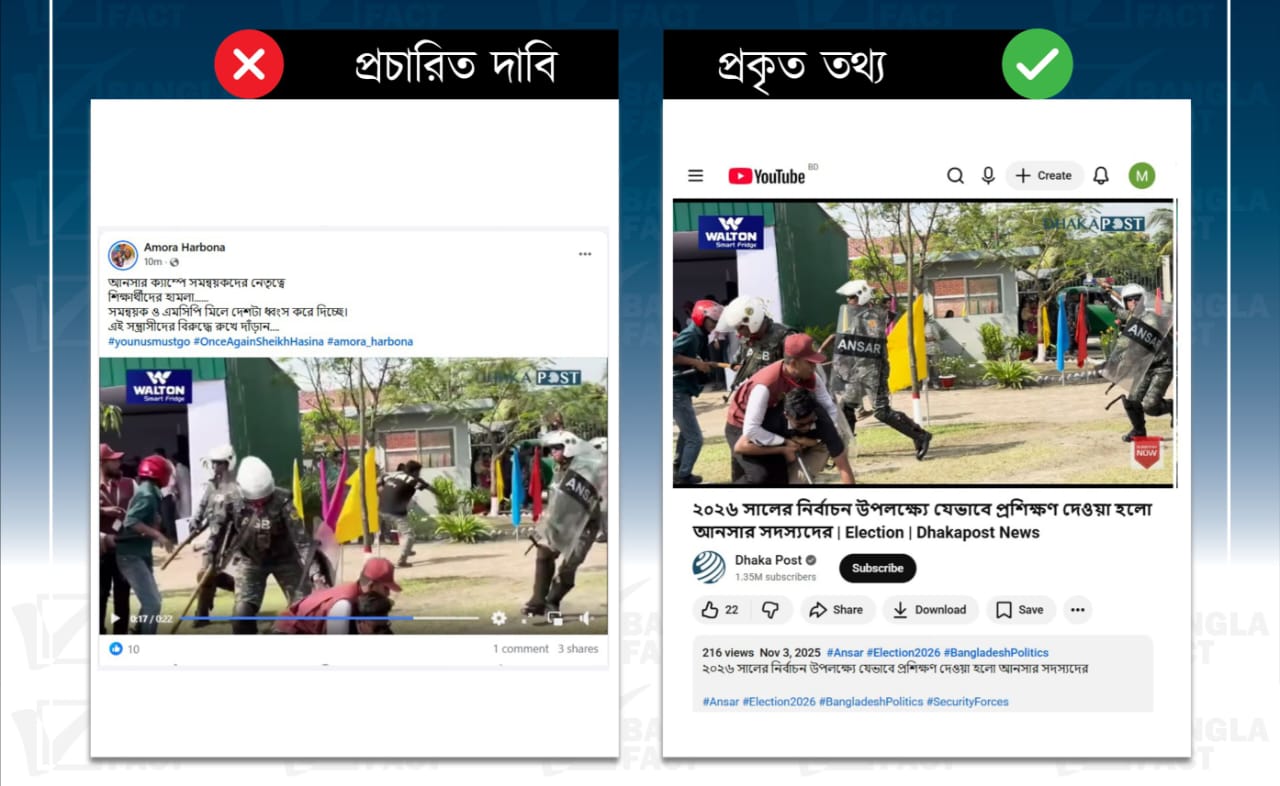Subscribe to the Dhaka Post channel
Image resolution: width=1280 pixels, height=786 pixels.
pyautogui.click(x=877, y=568)
